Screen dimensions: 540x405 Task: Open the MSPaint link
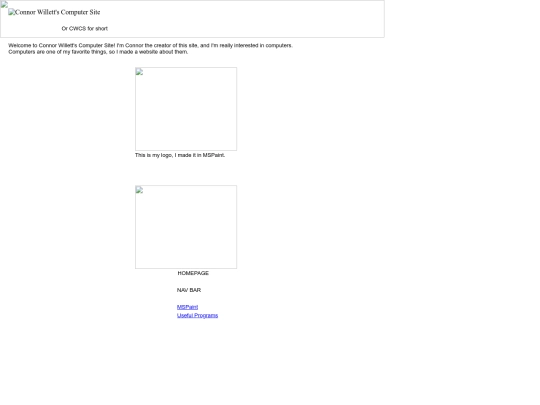click(x=187, y=307)
